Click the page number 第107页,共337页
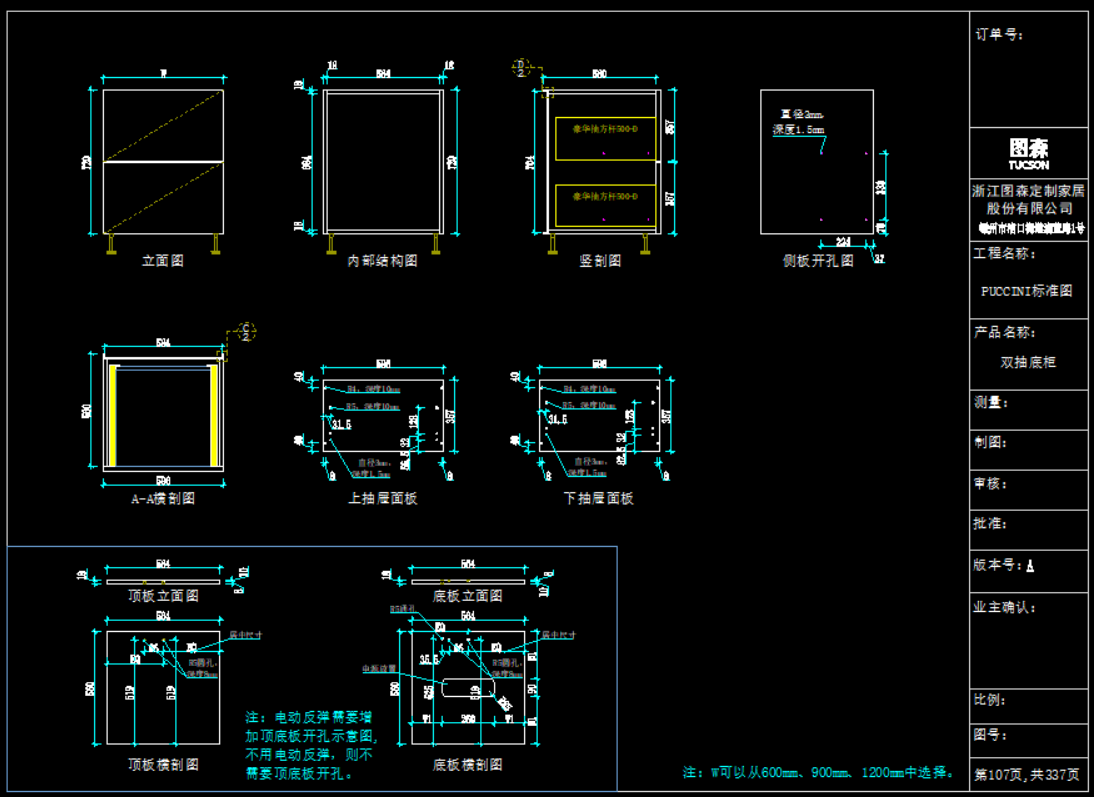 click(1027, 774)
